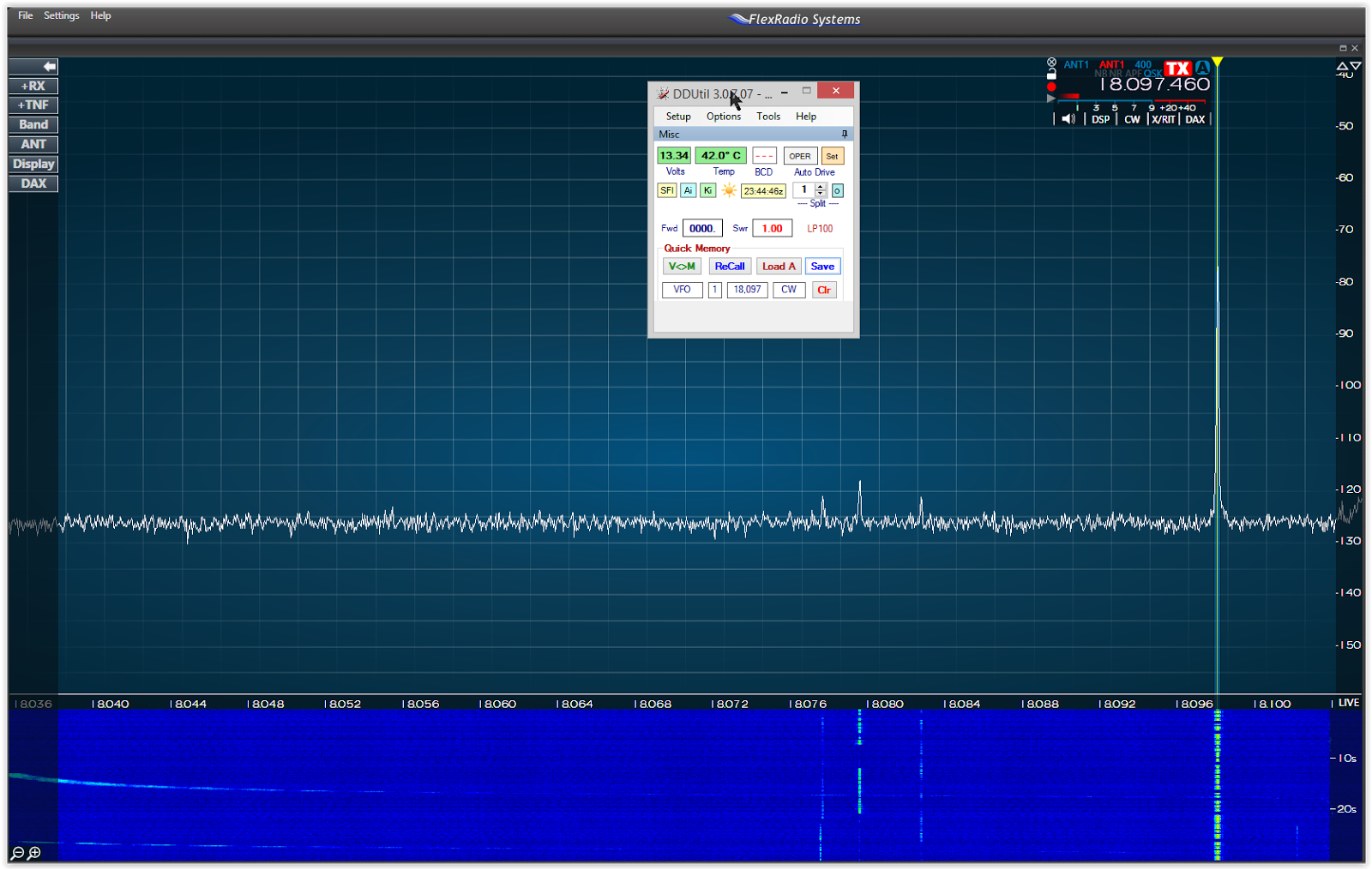Toggle the small 'o' split button
Viewport: 1372px width, 870px height.
[x=838, y=190]
